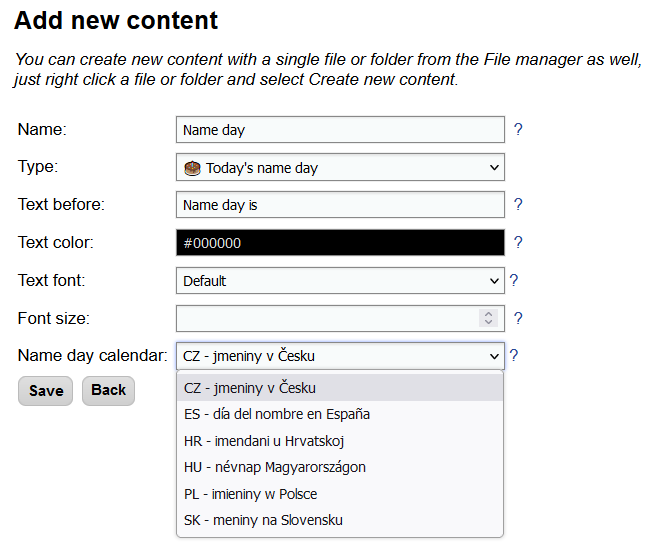Open help for Name day calendar
Screen dimensions: 651x550
[514, 355]
